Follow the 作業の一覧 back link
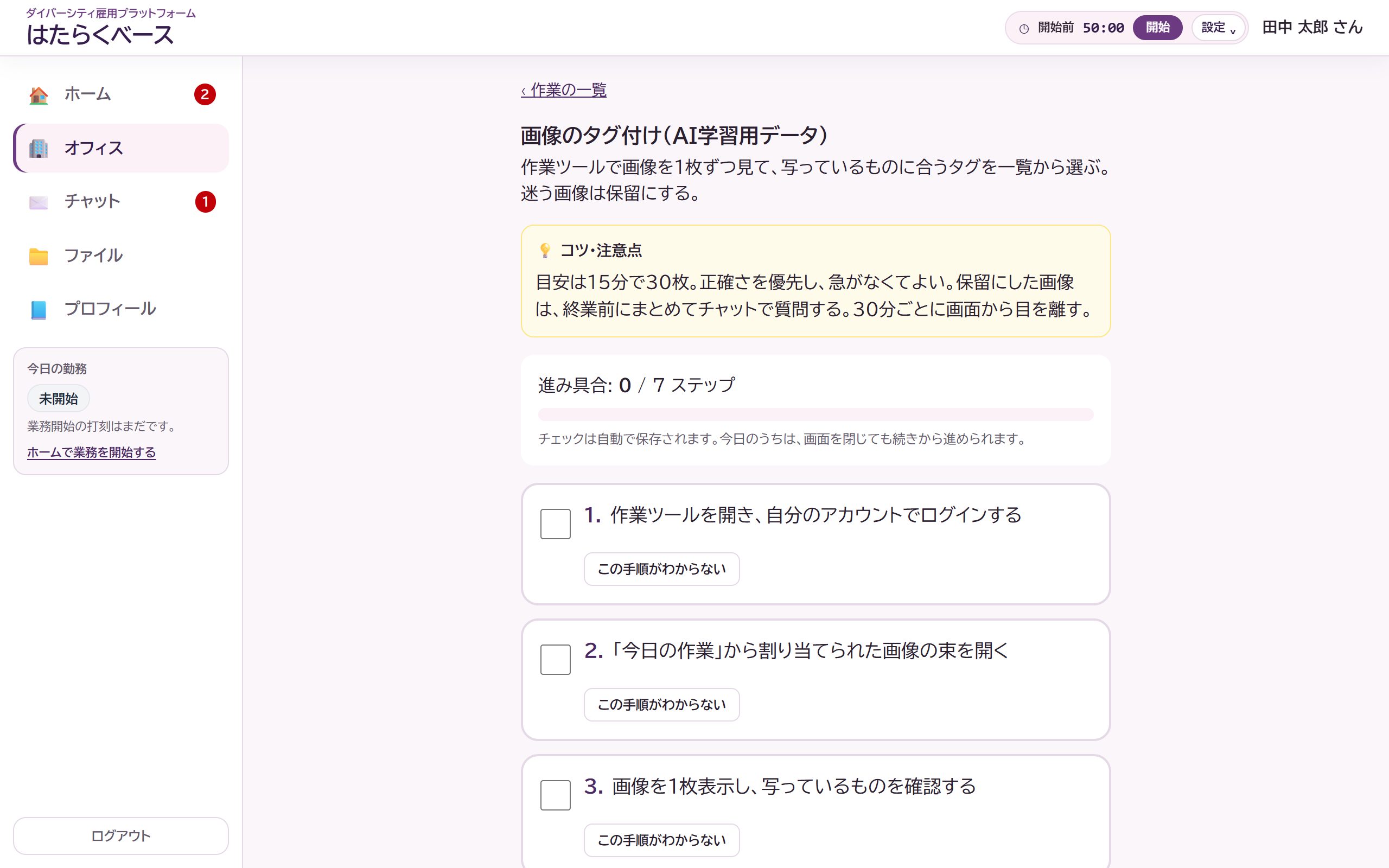The height and width of the screenshot is (868, 1389). (x=564, y=90)
